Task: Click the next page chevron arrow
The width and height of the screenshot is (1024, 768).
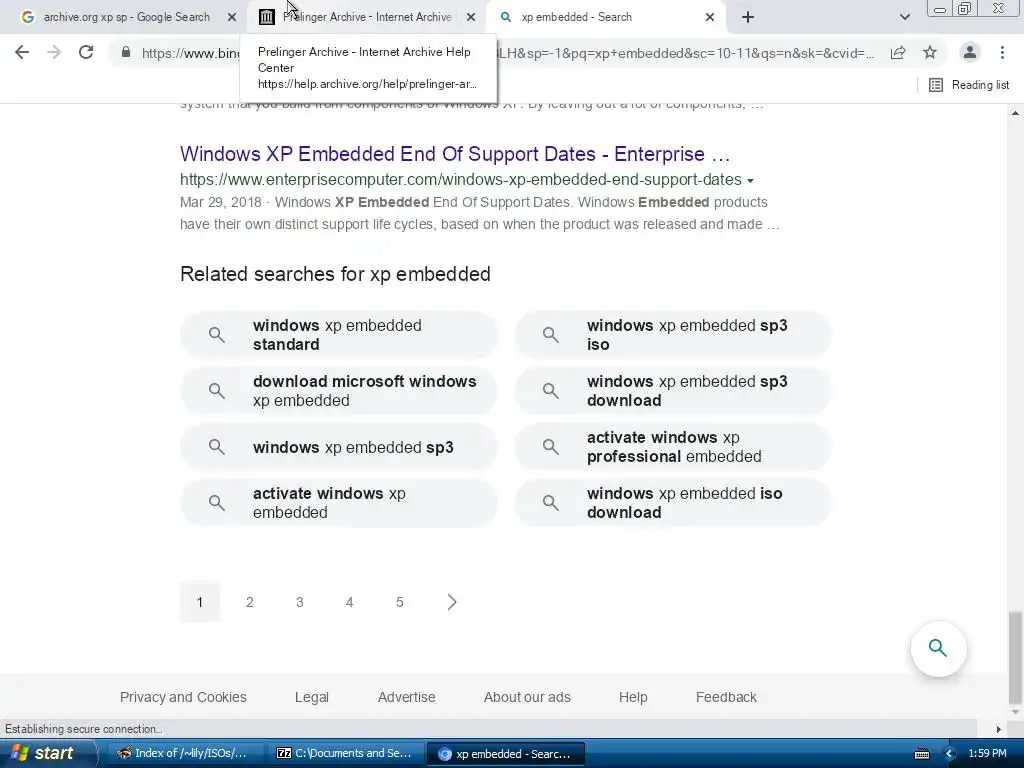Action: tap(452, 602)
